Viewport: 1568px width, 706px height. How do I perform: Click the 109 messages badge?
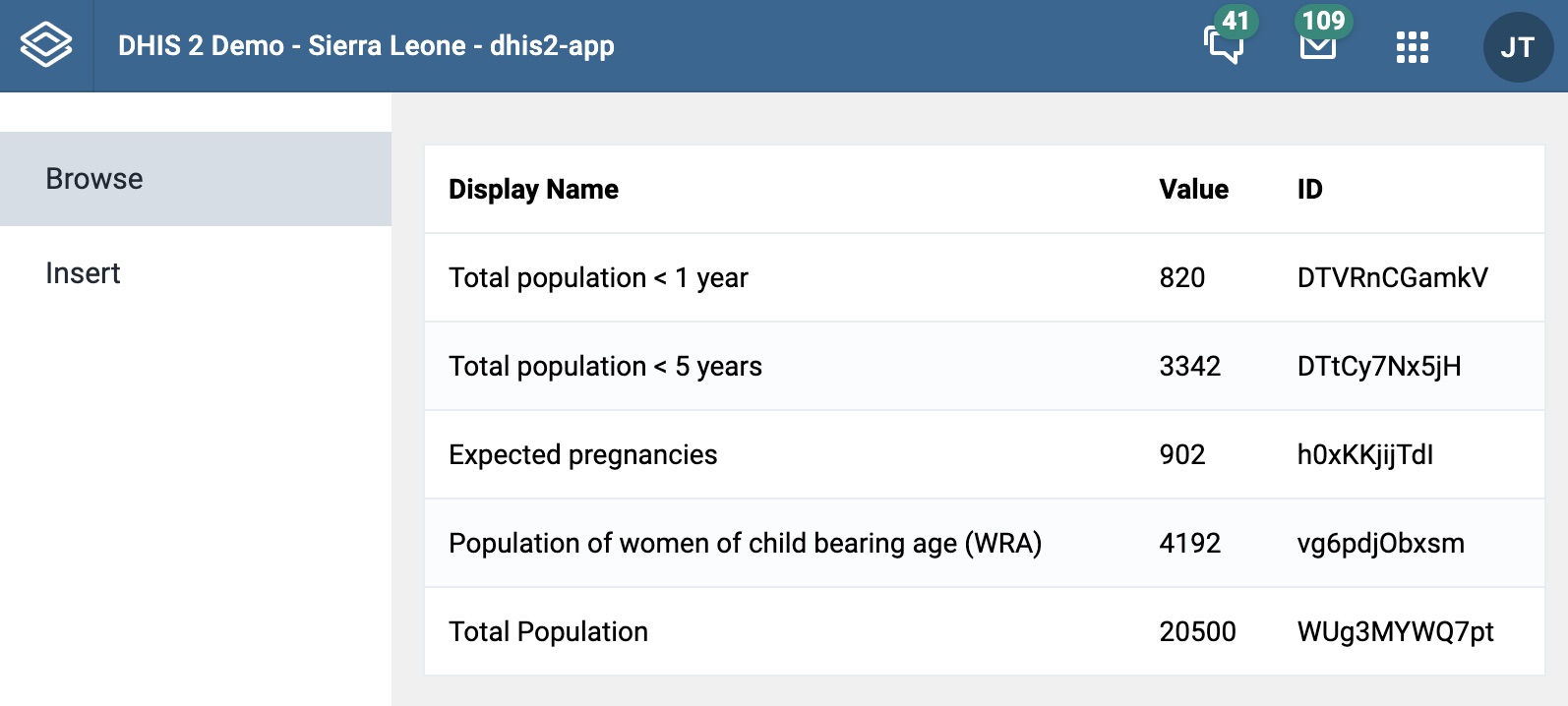(x=1323, y=21)
